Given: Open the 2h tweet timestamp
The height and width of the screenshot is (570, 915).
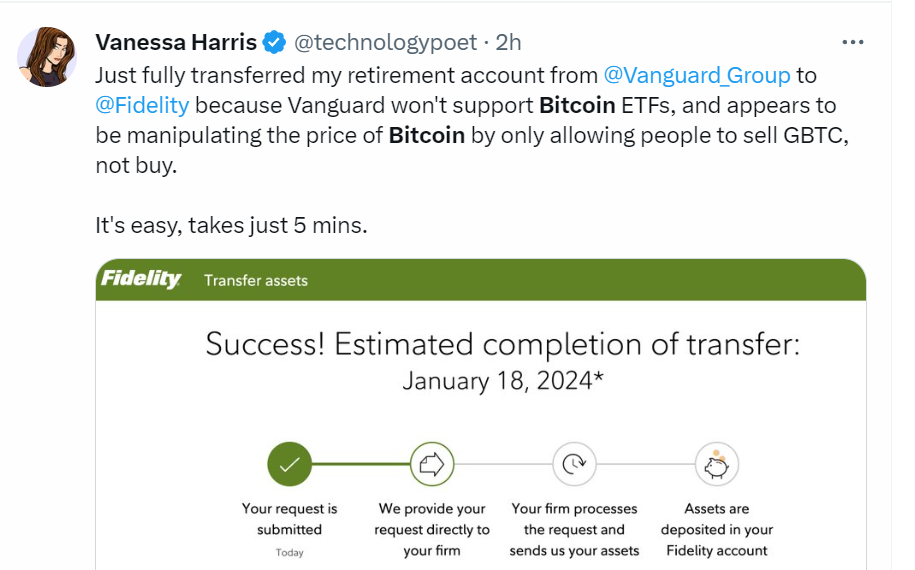Looking at the screenshot, I should click(508, 43).
